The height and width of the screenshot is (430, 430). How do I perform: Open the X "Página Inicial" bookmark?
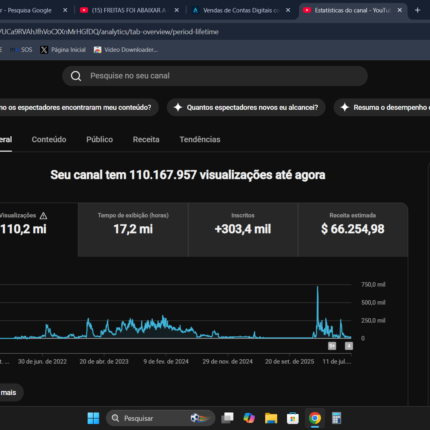(63, 50)
